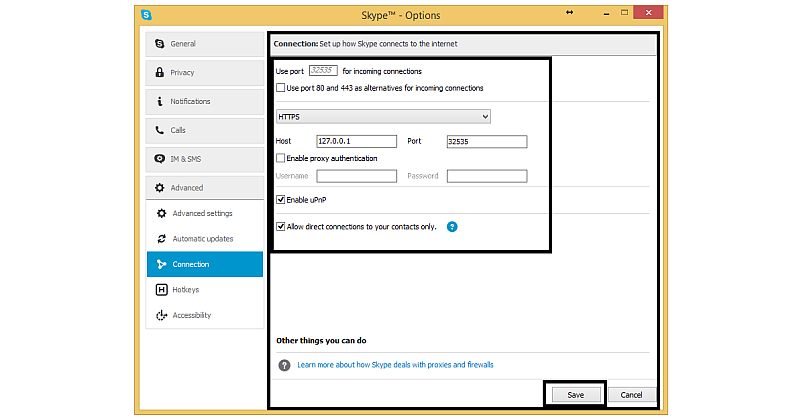Screen dimensions: 800x419
Task: Collapse the Advanced section
Action: (x=205, y=188)
